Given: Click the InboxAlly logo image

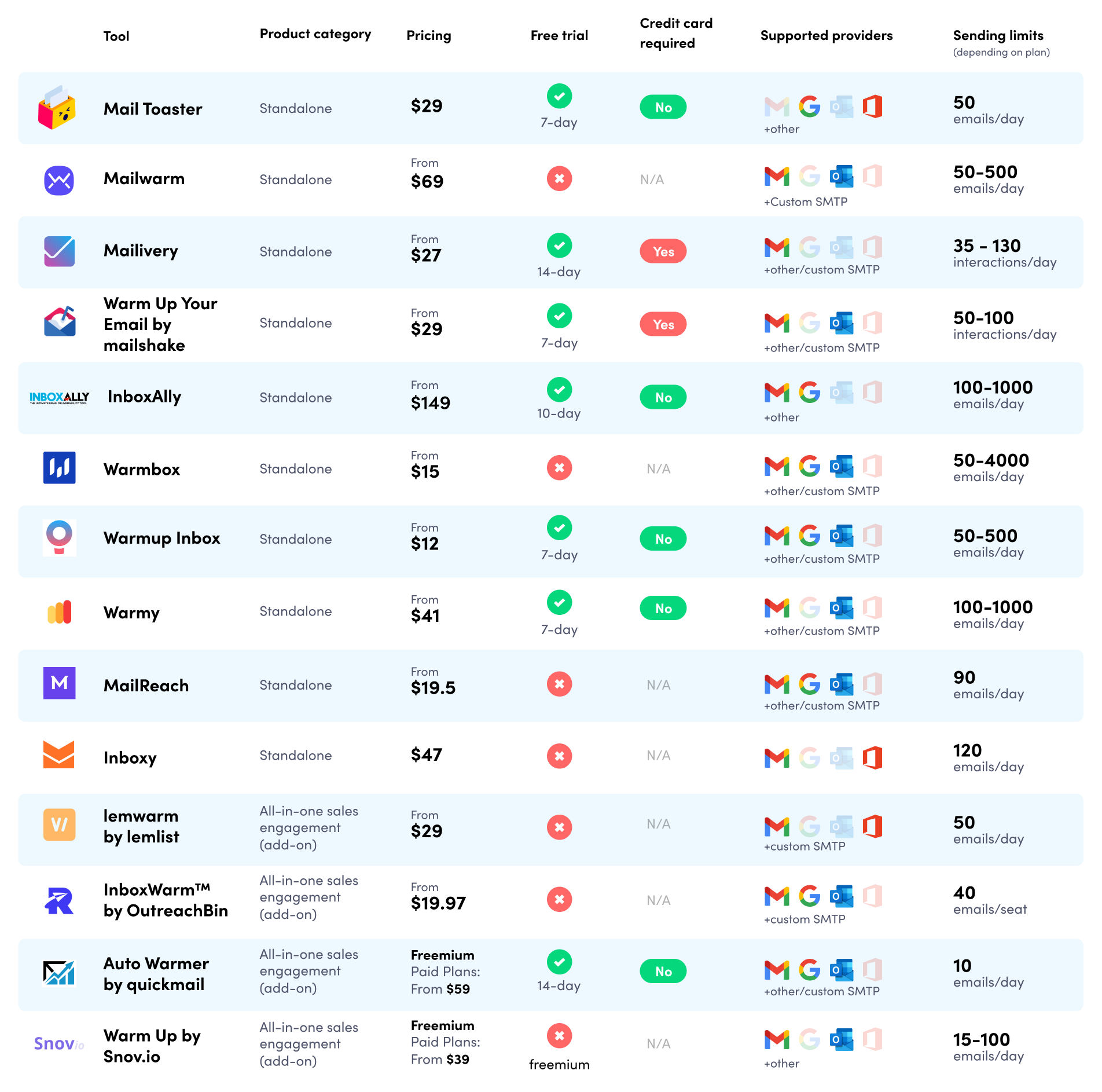Looking at the screenshot, I should [59, 398].
